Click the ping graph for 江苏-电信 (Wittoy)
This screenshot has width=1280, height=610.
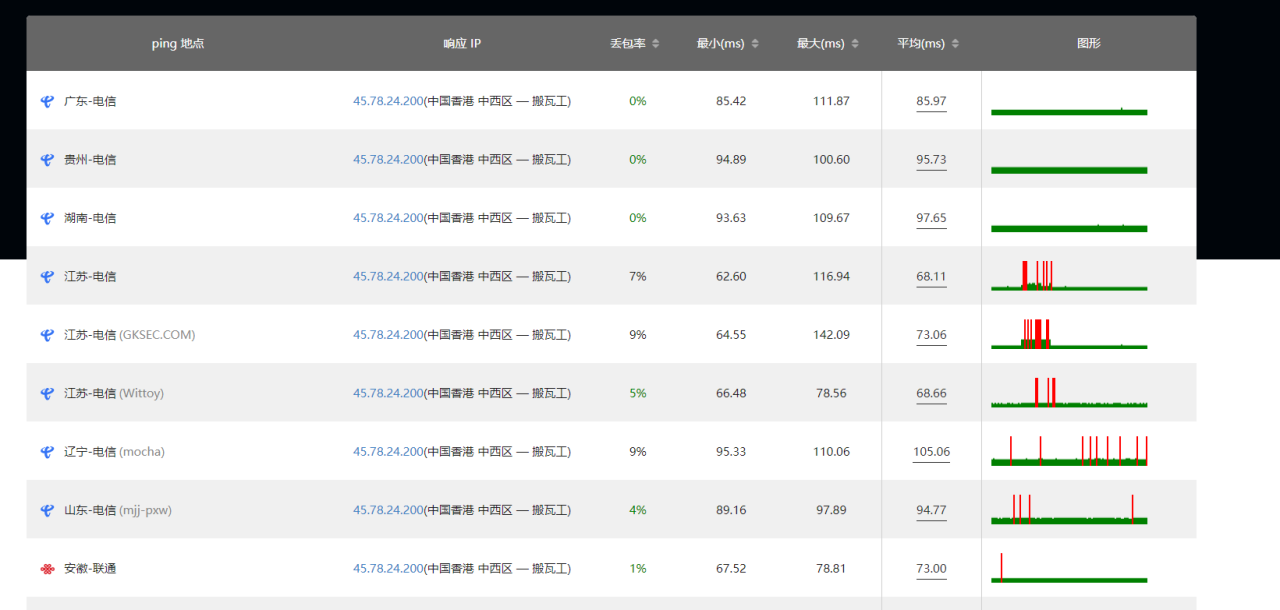pyautogui.click(x=1069, y=393)
